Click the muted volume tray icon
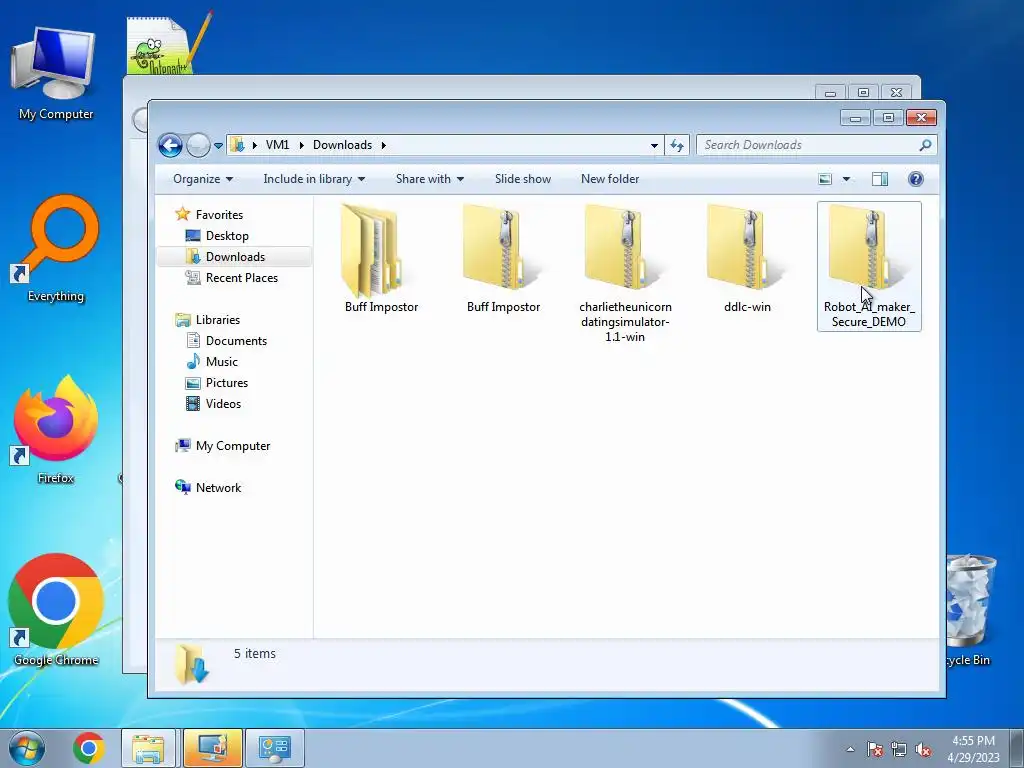1024x768 pixels. (x=923, y=749)
